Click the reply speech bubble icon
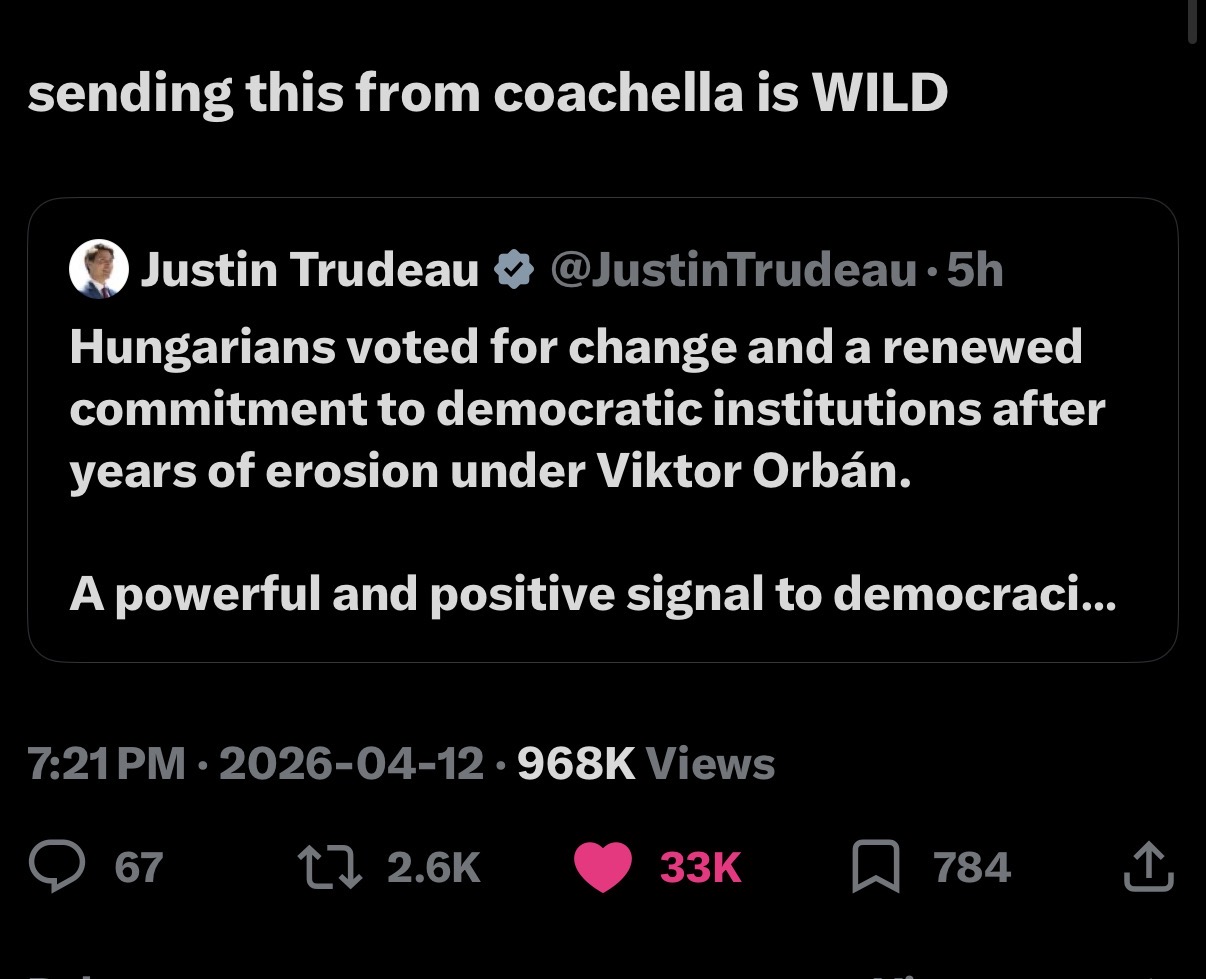Screen dimensions: 1206x979 pyautogui.click(x=58, y=866)
